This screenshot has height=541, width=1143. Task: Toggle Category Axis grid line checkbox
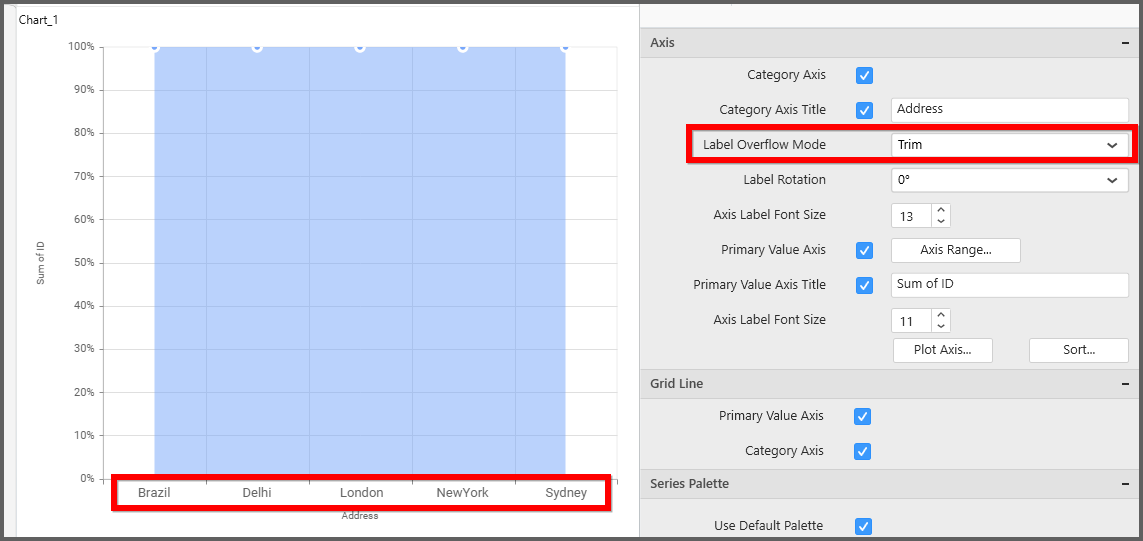click(863, 452)
